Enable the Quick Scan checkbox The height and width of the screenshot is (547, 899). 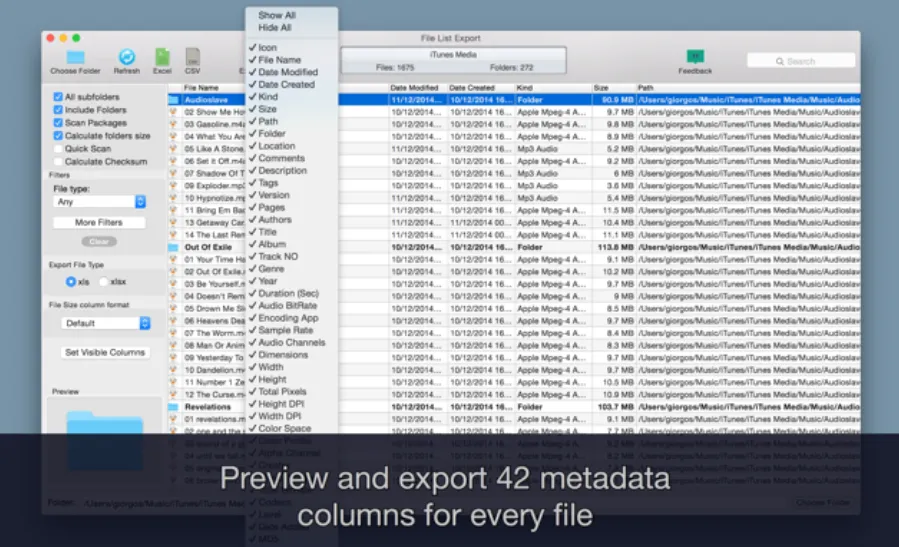(x=58, y=149)
